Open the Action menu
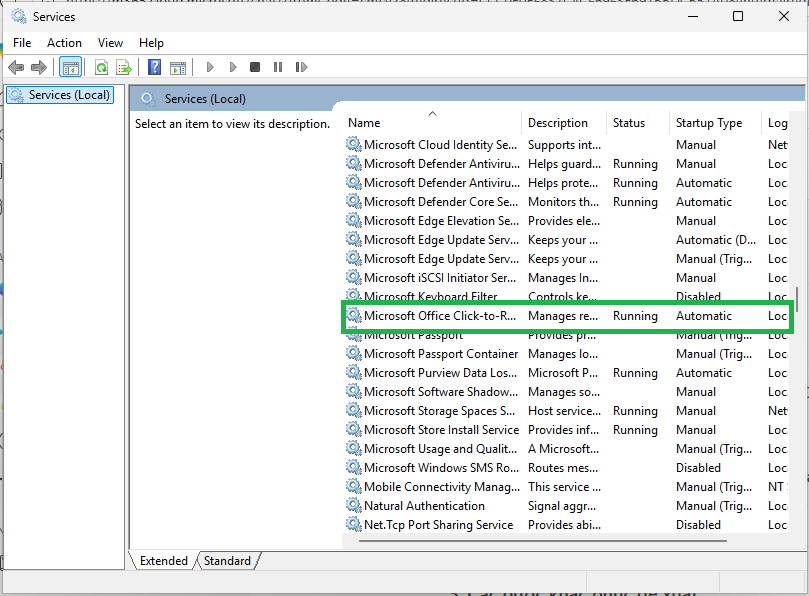 tap(64, 43)
